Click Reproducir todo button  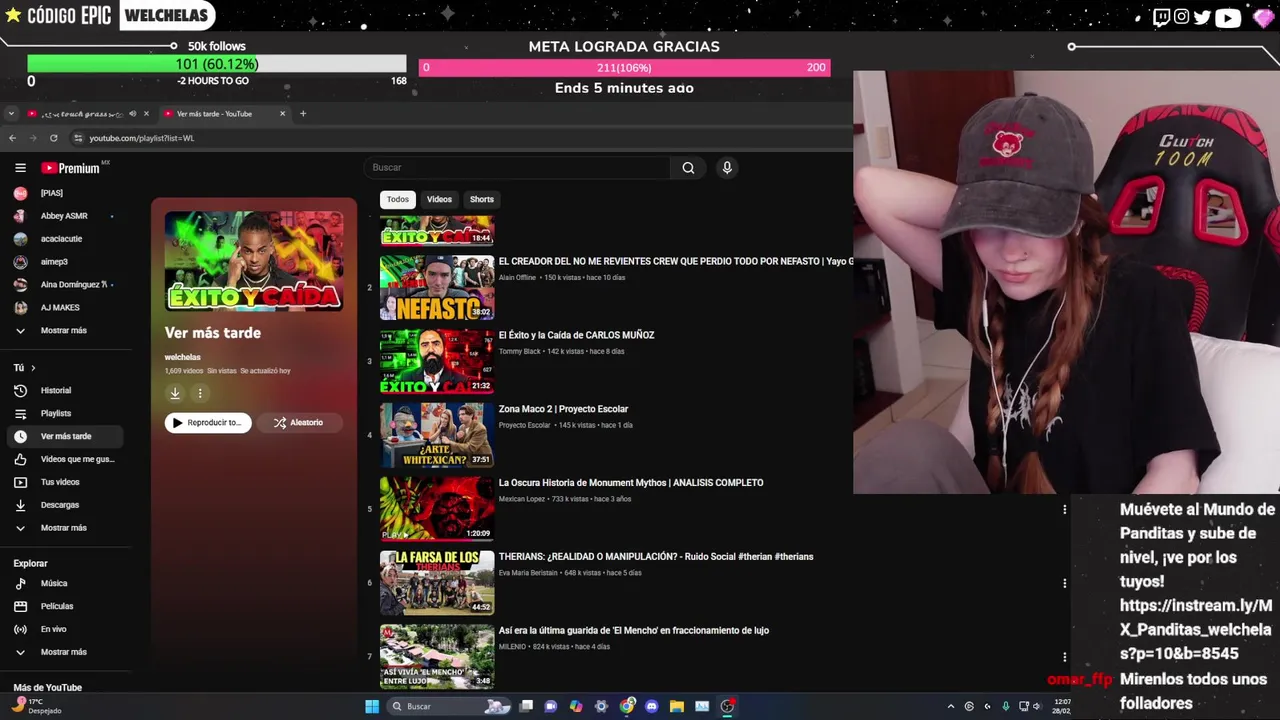208,422
